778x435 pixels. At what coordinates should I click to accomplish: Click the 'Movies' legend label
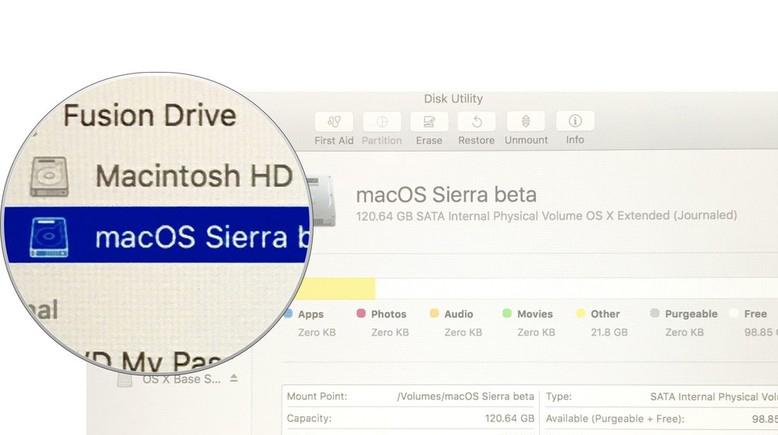(535, 314)
